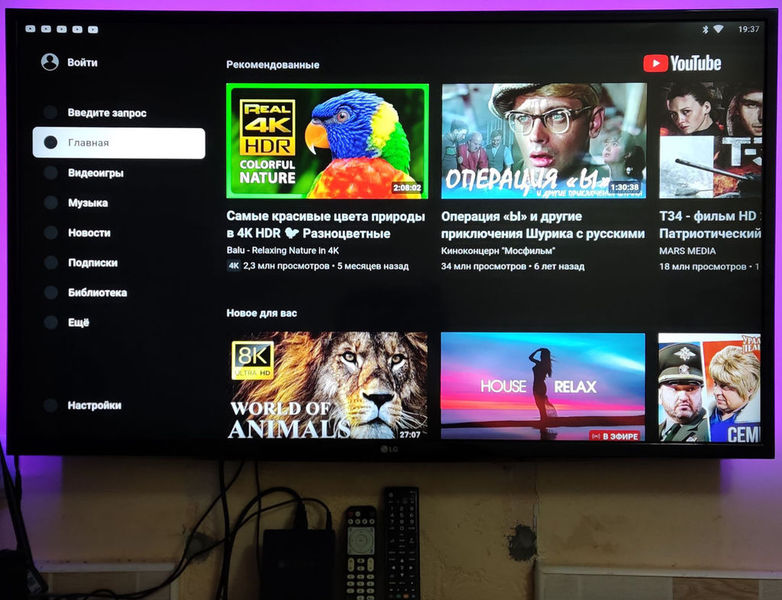Expand the Ещё menu item
Screen dimensions: 782x600
tap(78, 323)
